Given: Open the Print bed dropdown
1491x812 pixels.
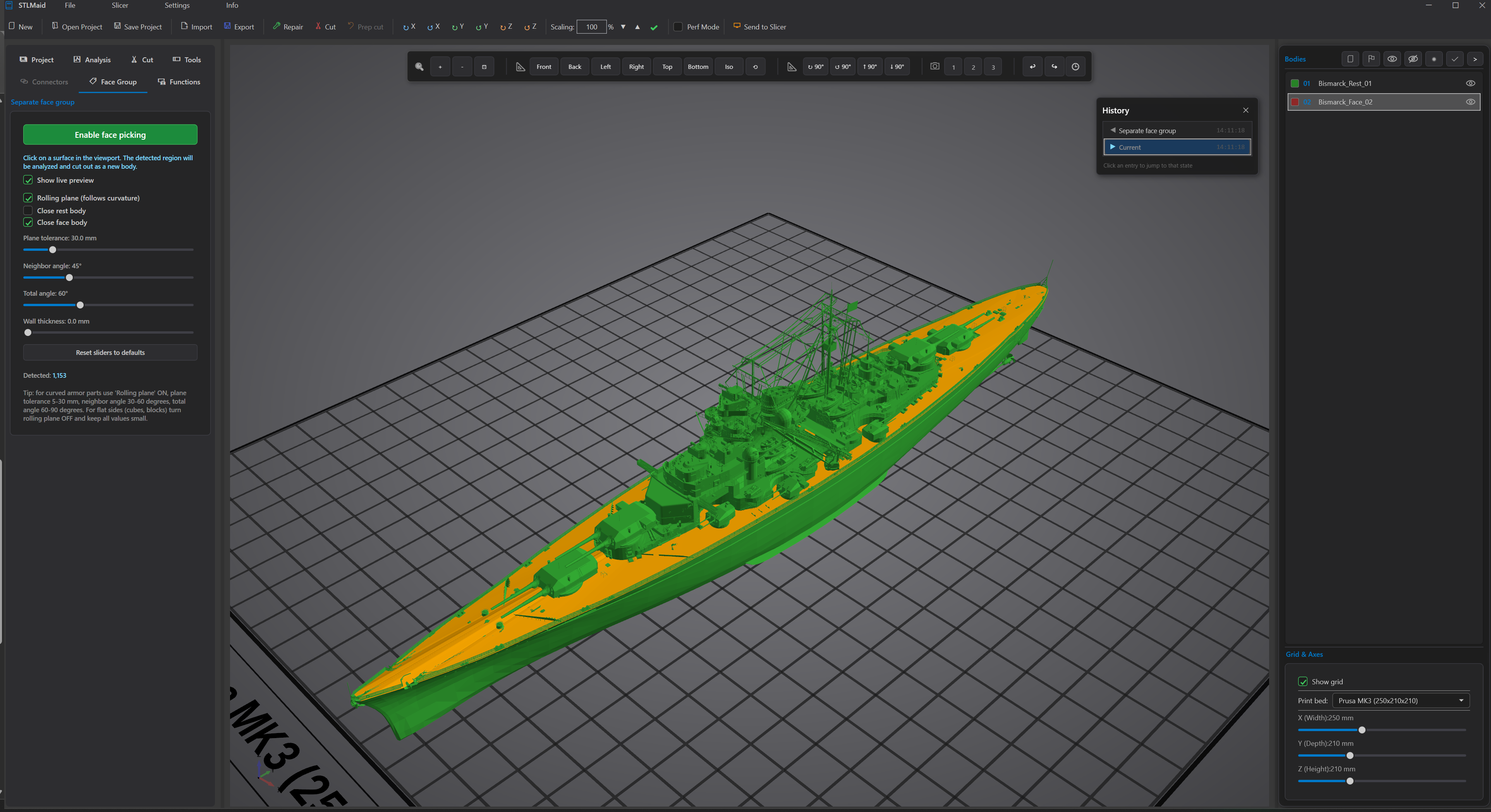Looking at the screenshot, I should tap(1401, 701).
